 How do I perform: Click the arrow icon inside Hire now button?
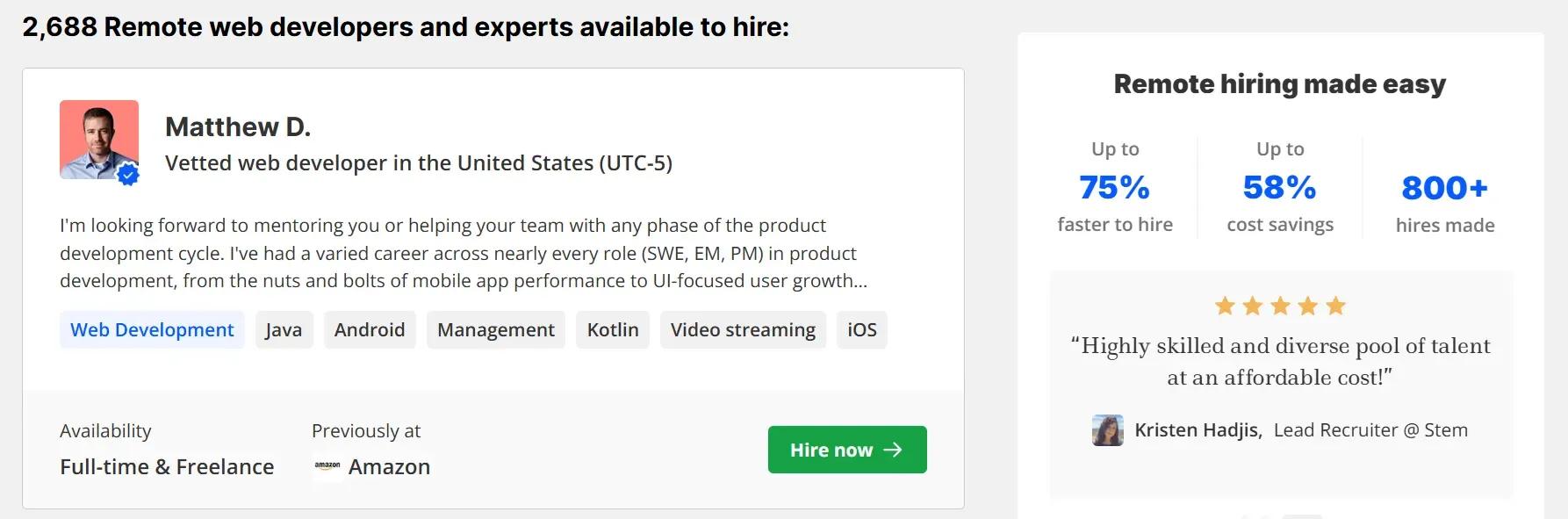894,450
